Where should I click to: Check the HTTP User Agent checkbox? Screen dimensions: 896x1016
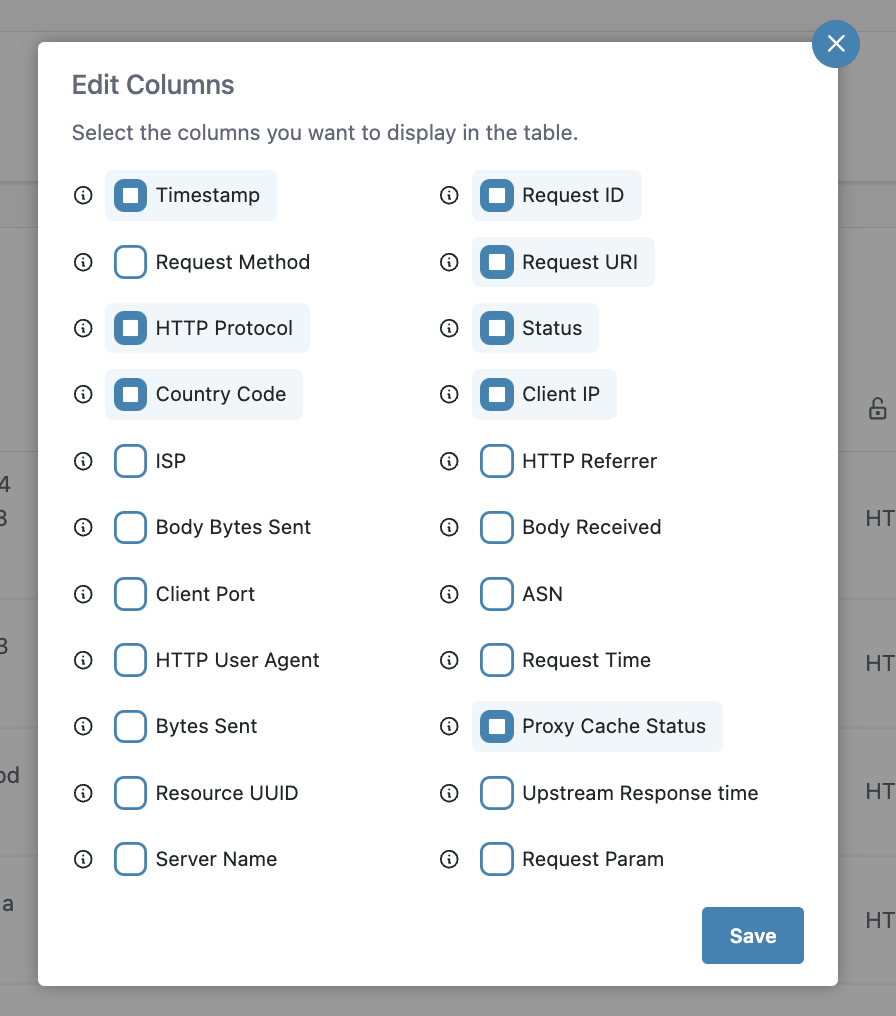click(130, 660)
